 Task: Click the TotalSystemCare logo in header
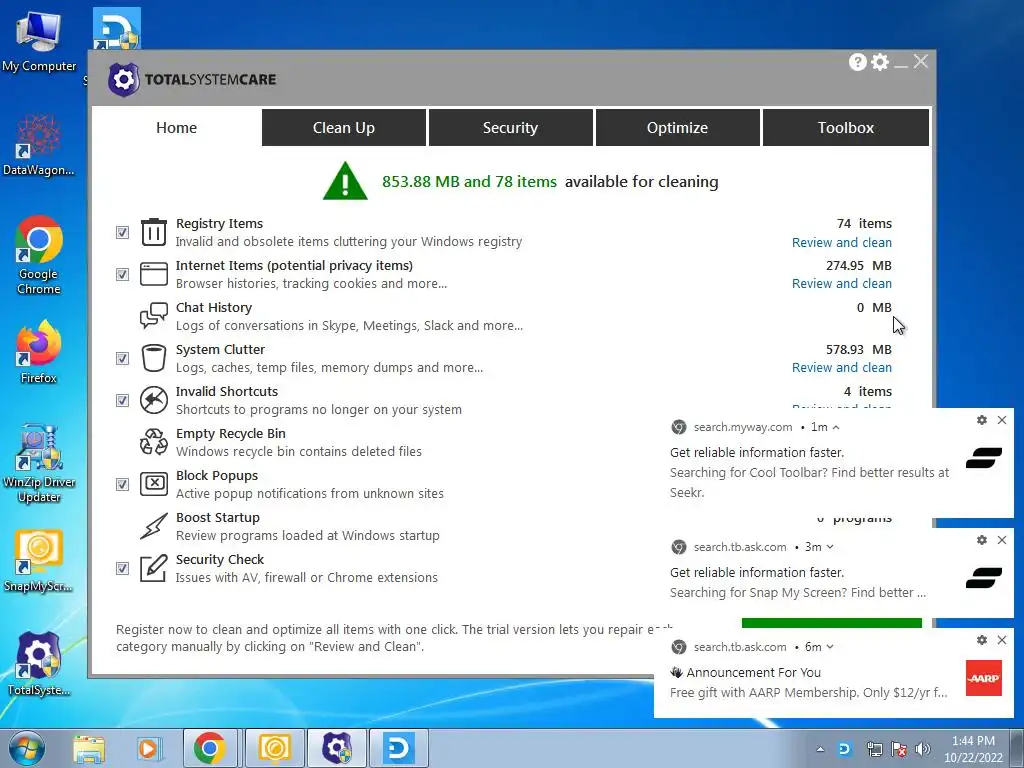[192, 80]
